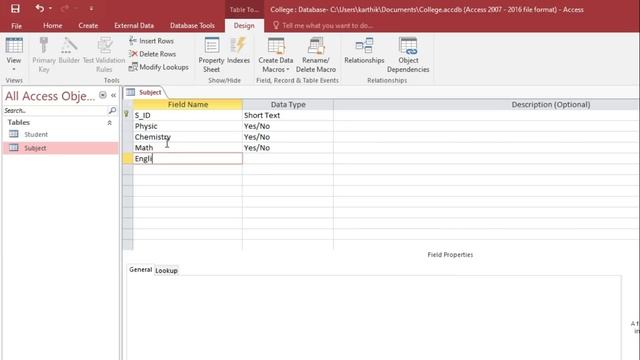640x360 pixels.
Task: Click the Engli field name input
Action: pyautogui.click(x=188, y=158)
